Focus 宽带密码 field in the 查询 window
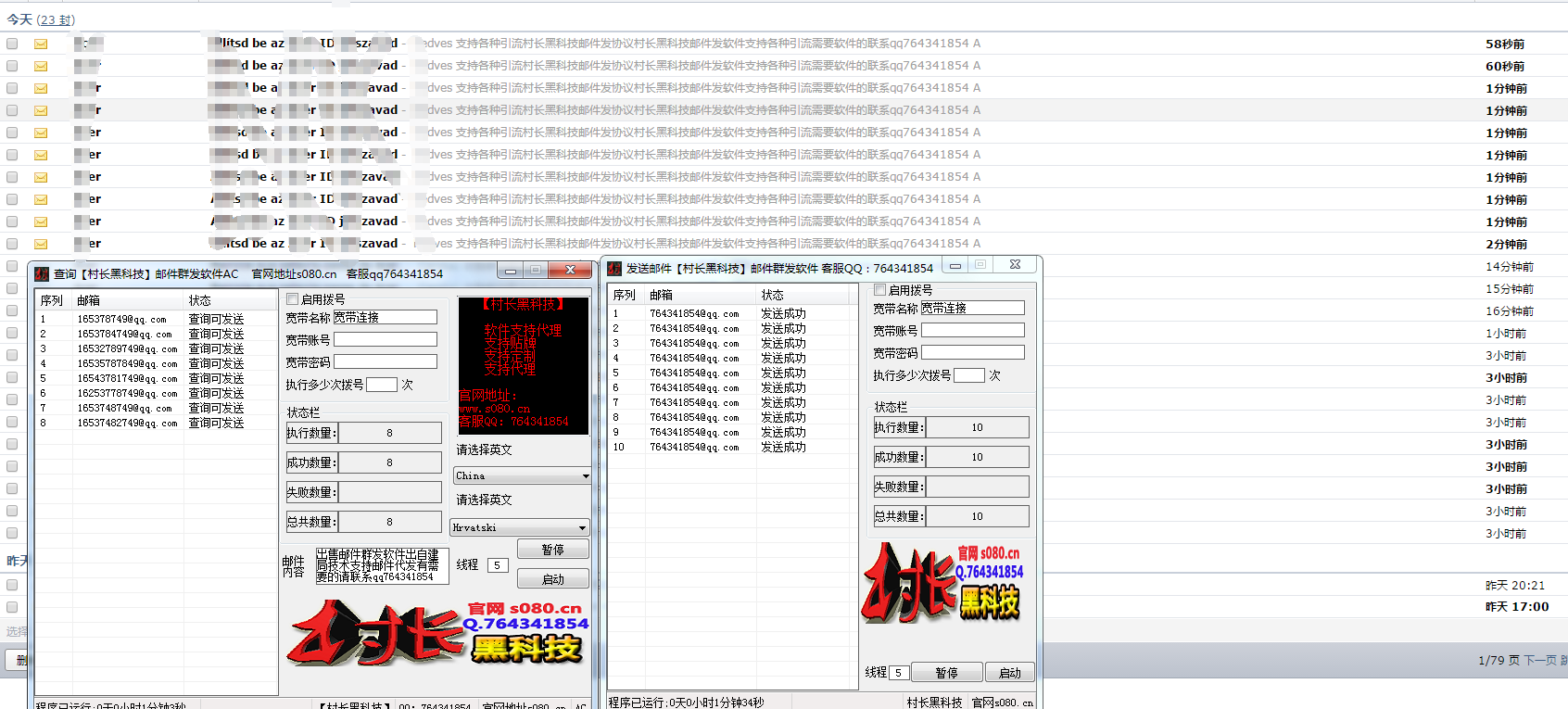 coord(385,361)
